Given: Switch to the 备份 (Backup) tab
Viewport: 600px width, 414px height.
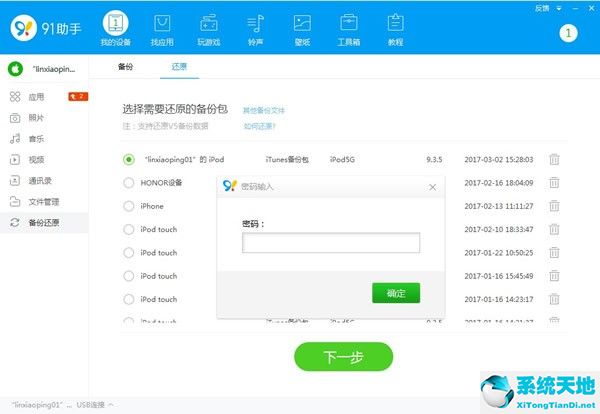Looking at the screenshot, I should coord(126,67).
